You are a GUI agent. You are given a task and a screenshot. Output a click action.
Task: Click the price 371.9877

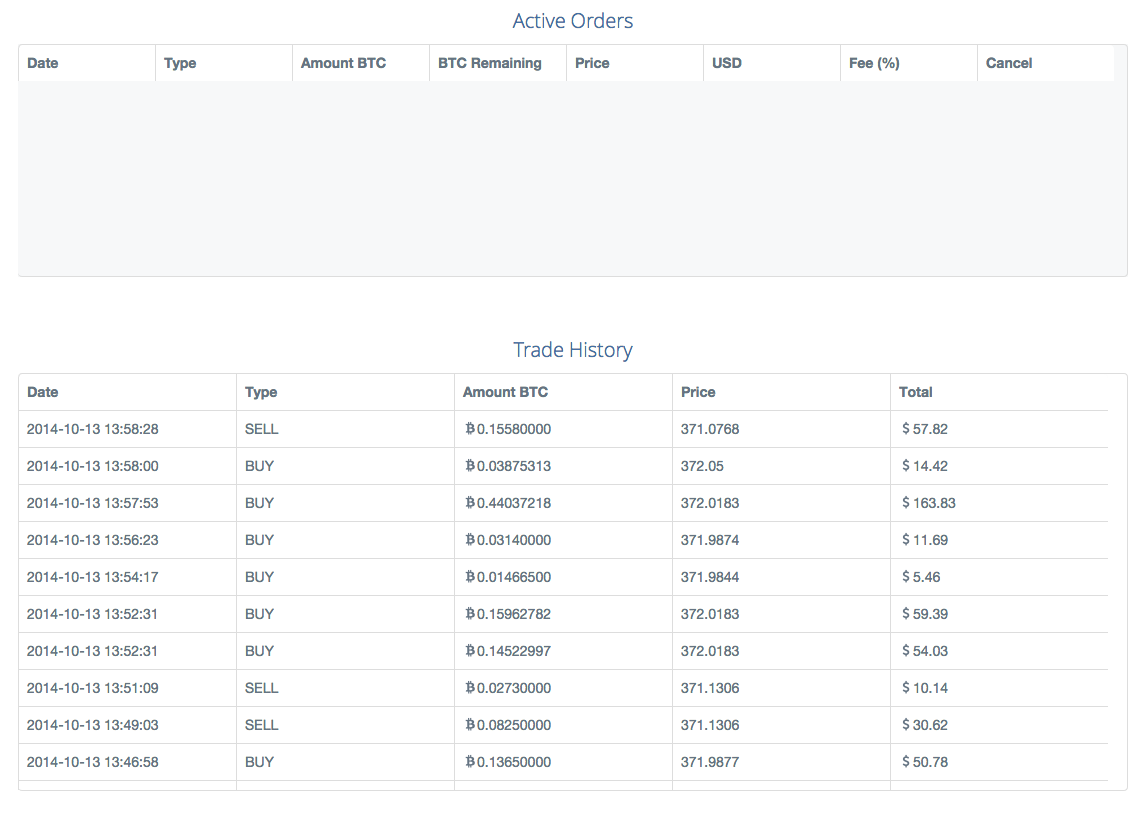tap(710, 762)
